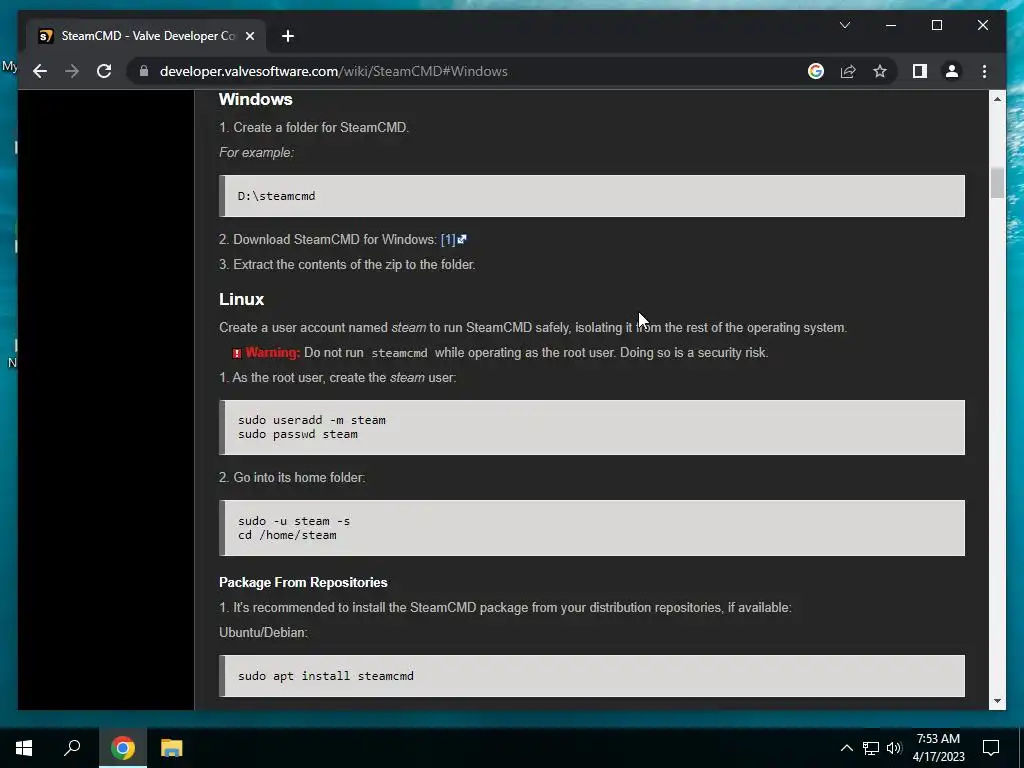
Task: Bookmark this page with the star icon
Action: 880,71
